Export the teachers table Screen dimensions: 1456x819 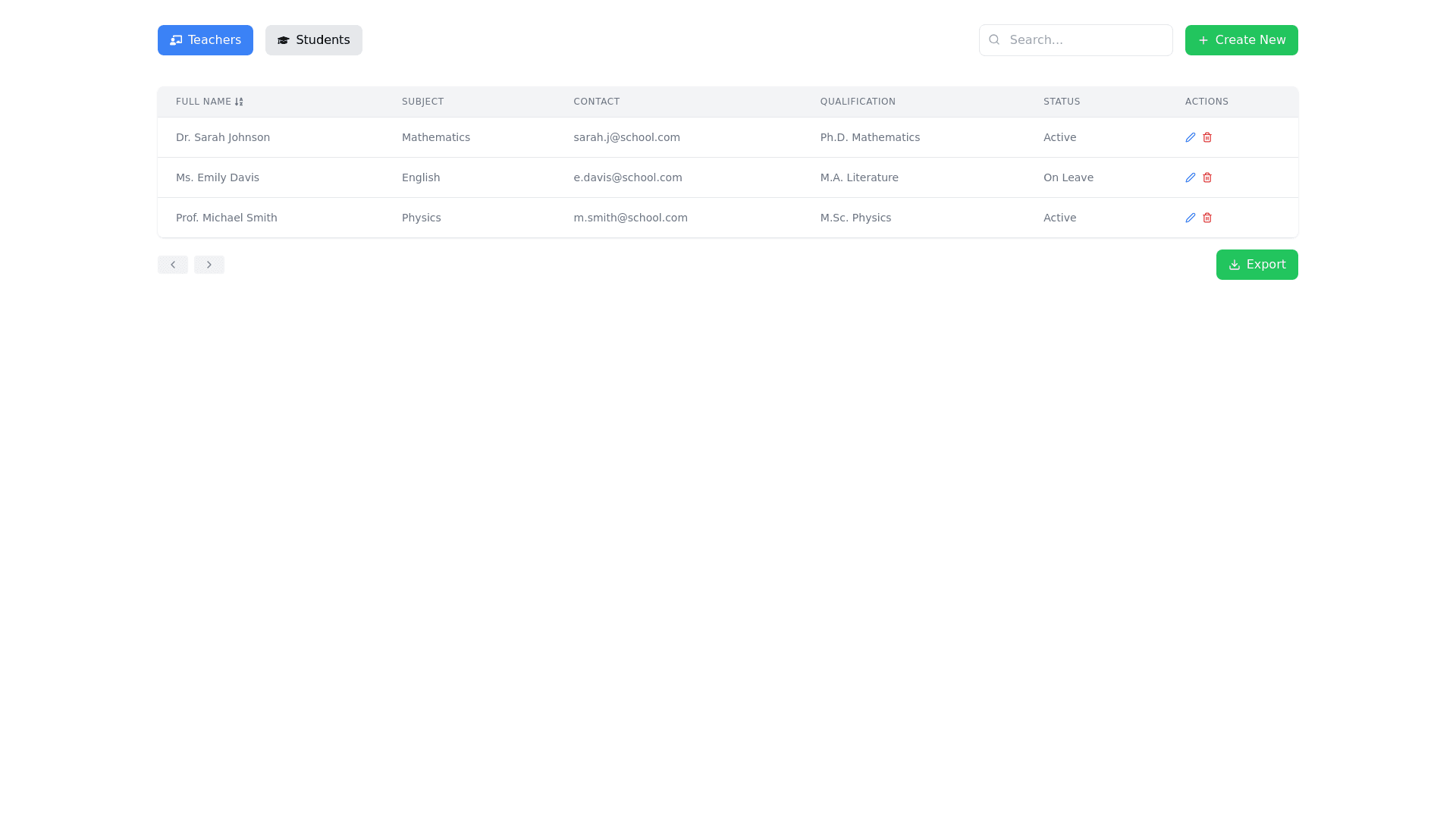click(1257, 265)
